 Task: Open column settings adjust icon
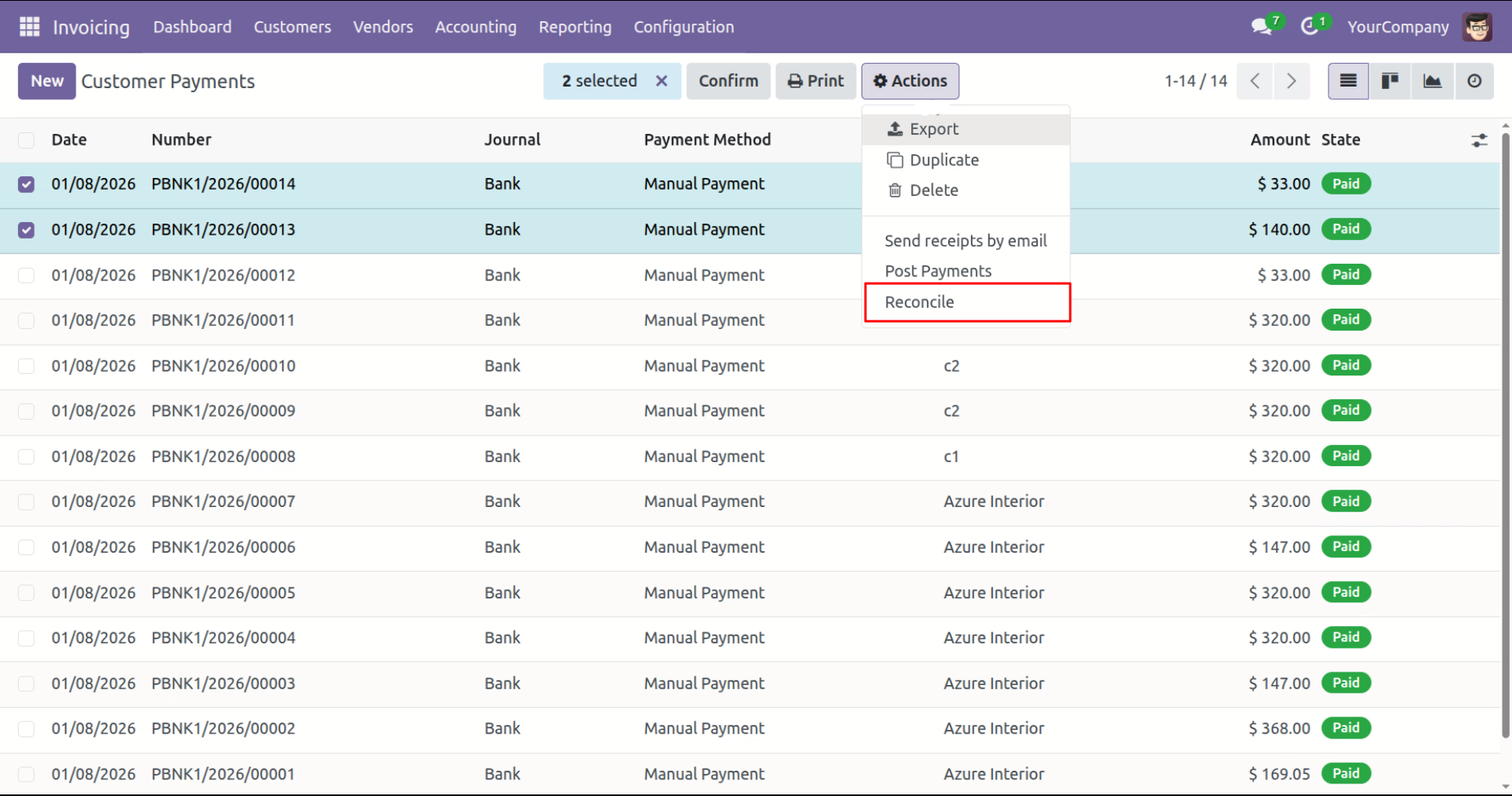[x=1479, y=140]
